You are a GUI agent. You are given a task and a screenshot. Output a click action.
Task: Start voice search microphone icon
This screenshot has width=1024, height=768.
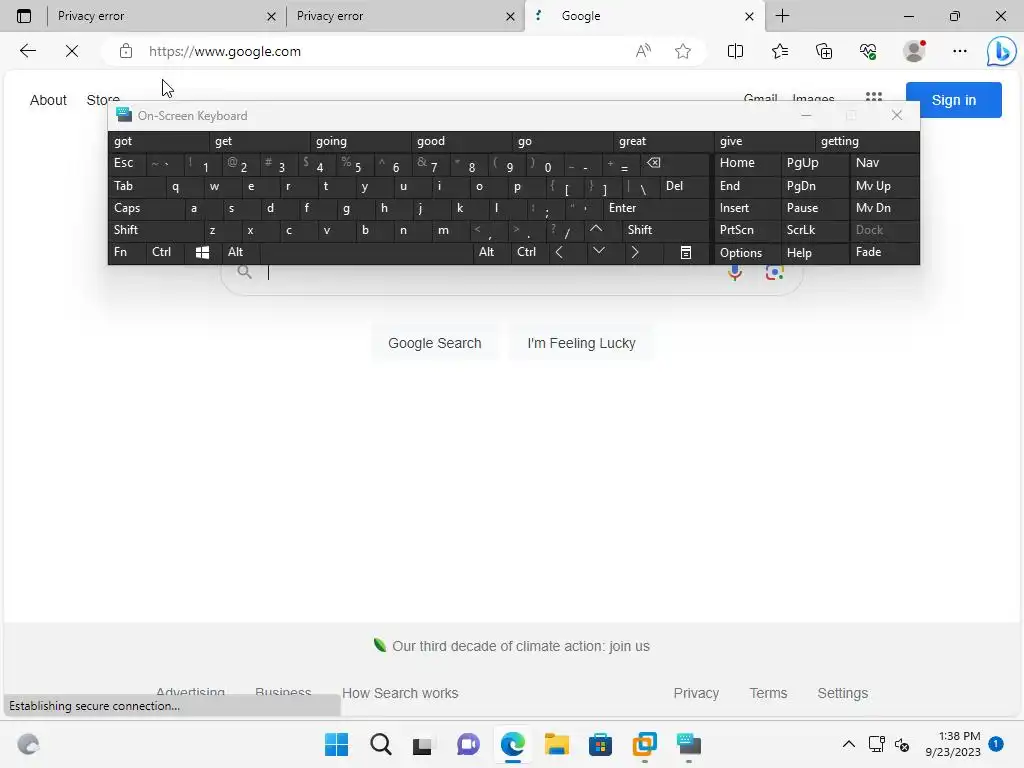735,273
